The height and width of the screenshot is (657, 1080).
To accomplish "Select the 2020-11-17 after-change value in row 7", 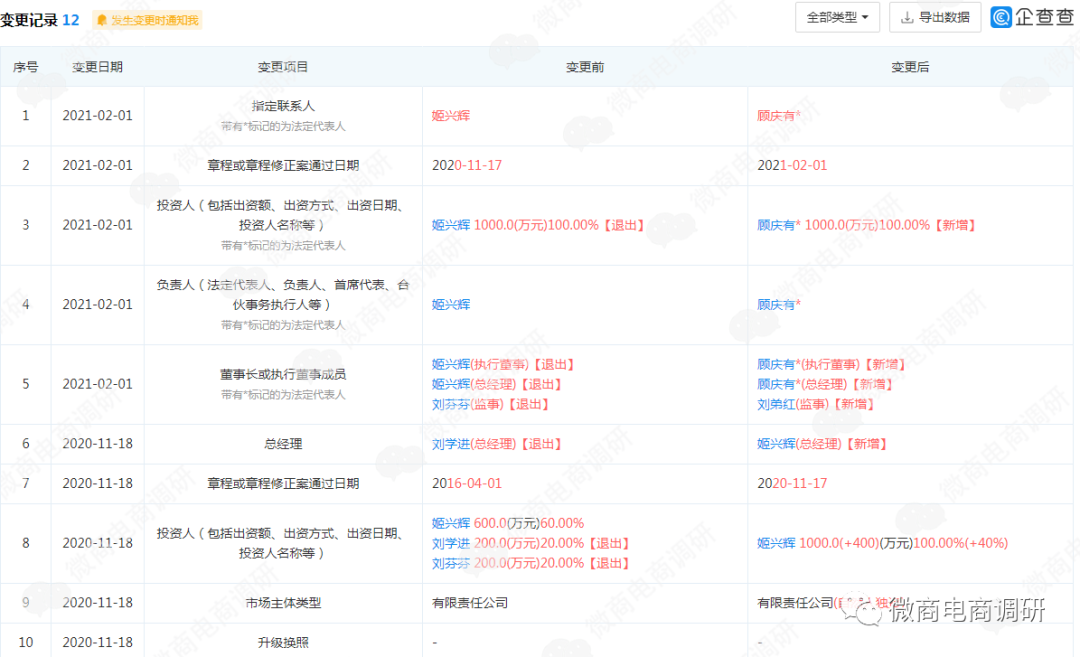I will pos(792,483).
